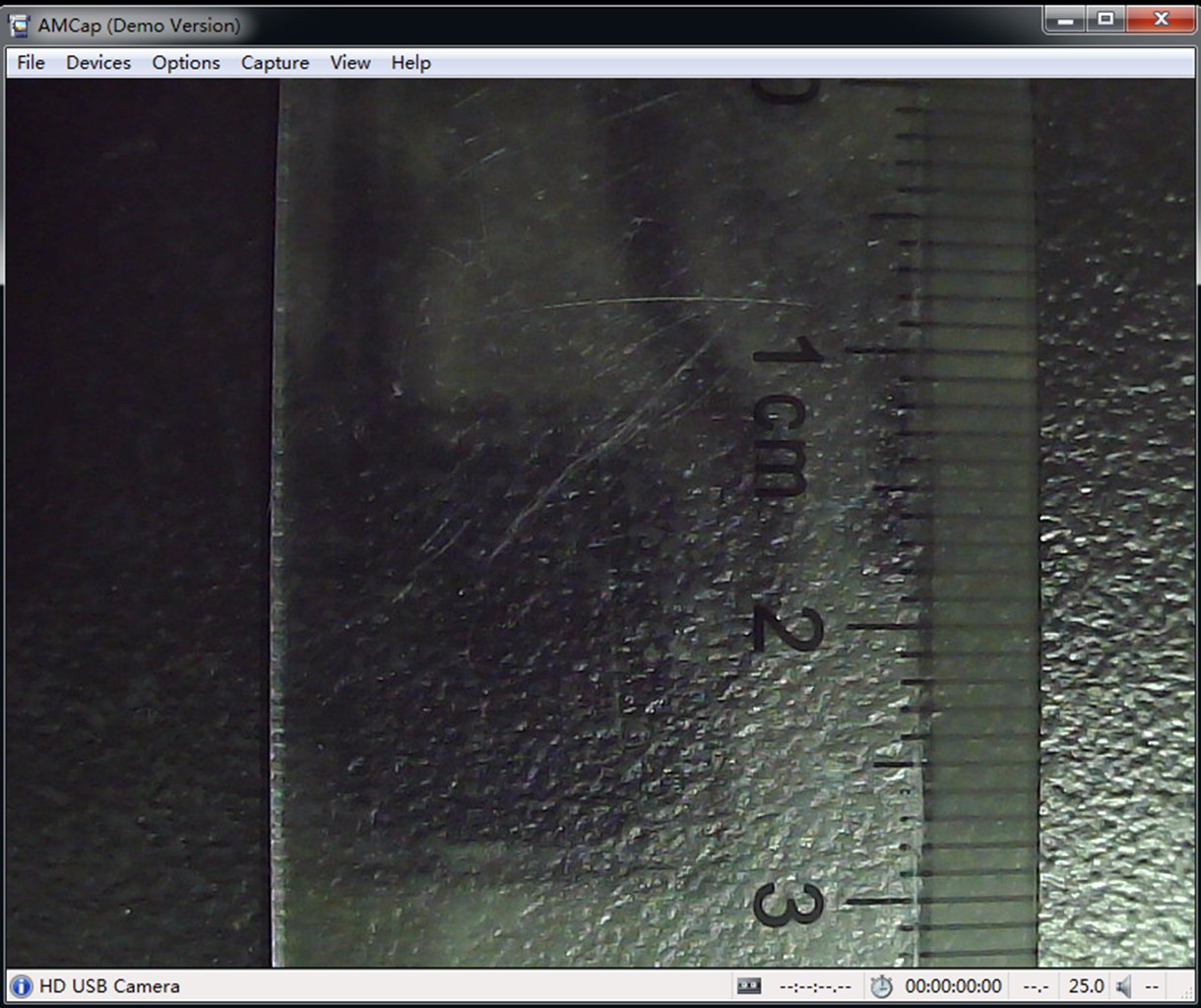The width and height of the screenshot is (1201, 1008).
Task: Click the 00:00:00:00 elapsed time display
Action: 953,986
